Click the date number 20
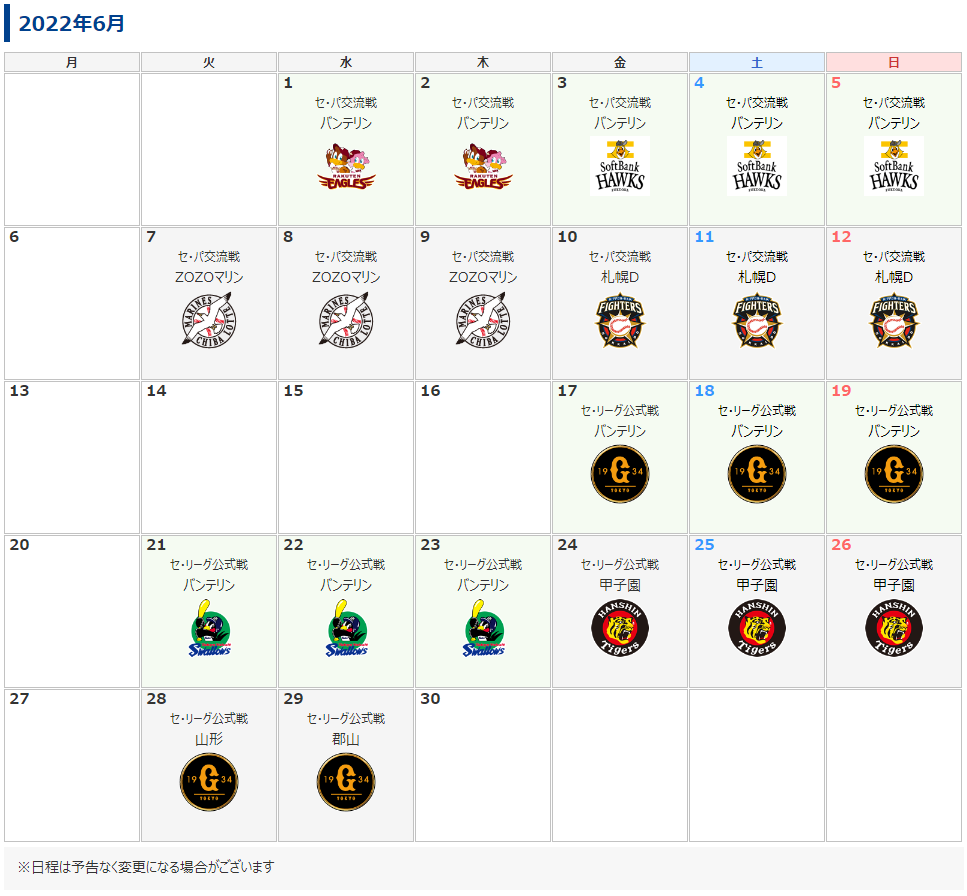The height and width of the screenshot is (896, 967). pyautogui.click(x=19, y=545)
